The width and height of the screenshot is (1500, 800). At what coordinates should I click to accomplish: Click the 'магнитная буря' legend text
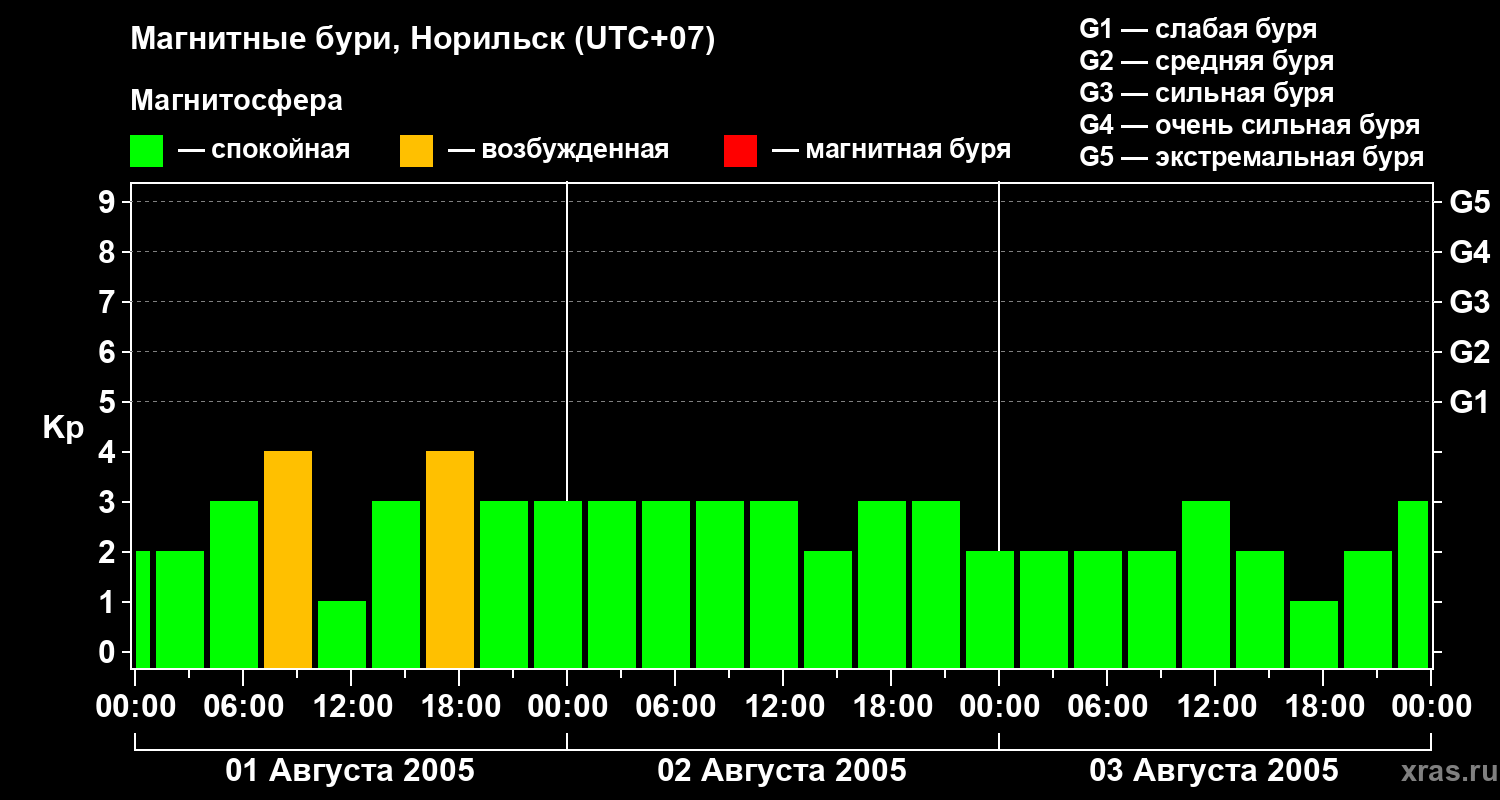pos(908,150)
